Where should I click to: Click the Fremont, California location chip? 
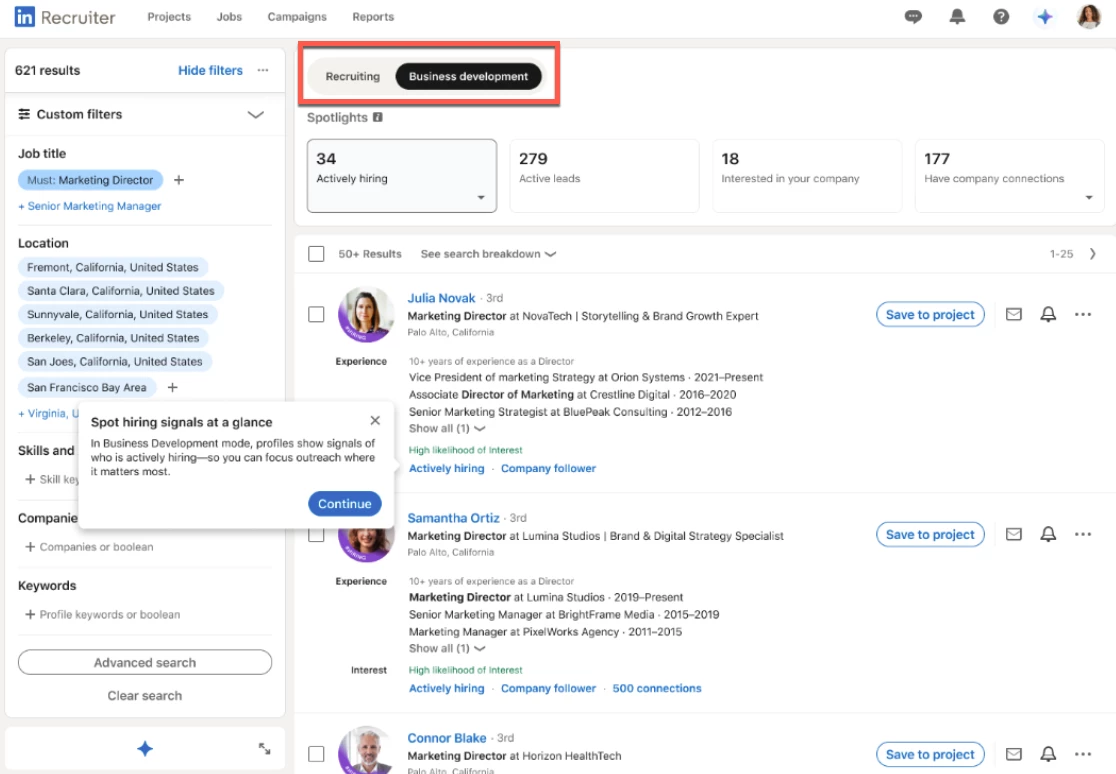tap(113, 268)
